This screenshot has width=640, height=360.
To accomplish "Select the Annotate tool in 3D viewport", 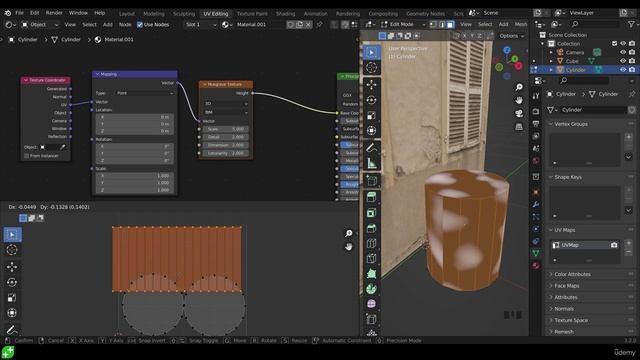I will click(x=371, y=148).
